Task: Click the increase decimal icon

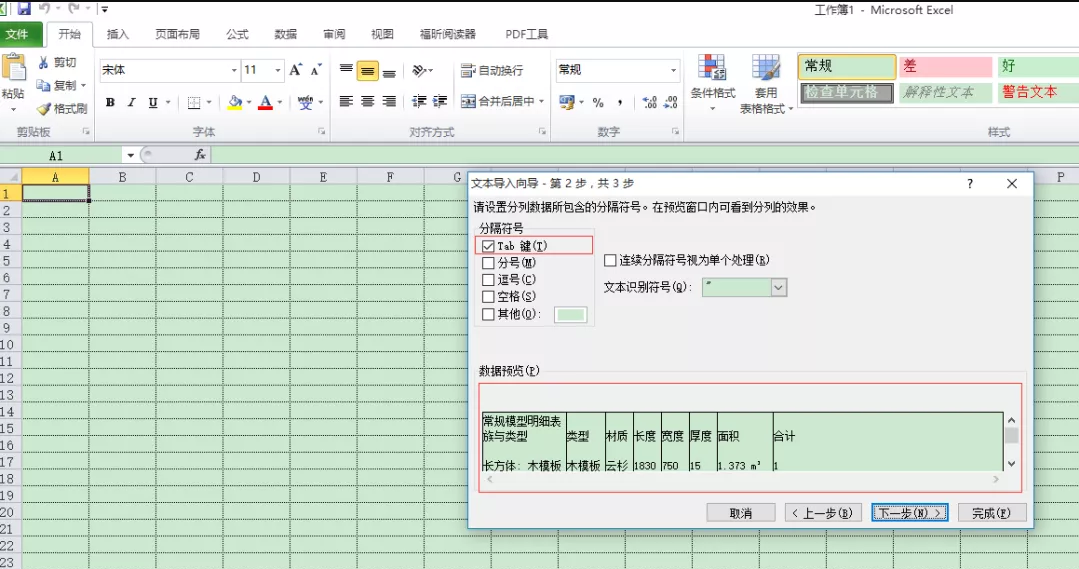Action: click(649, 103)
